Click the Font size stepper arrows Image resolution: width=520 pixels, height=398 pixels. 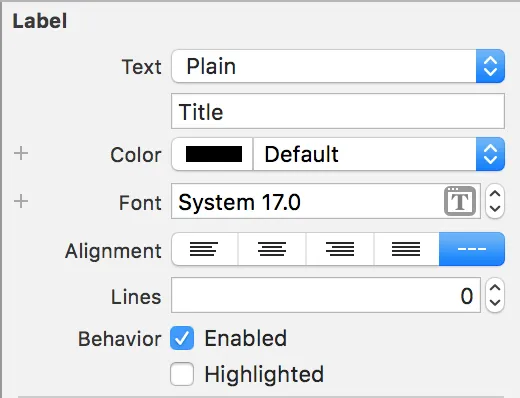point(495,201)
